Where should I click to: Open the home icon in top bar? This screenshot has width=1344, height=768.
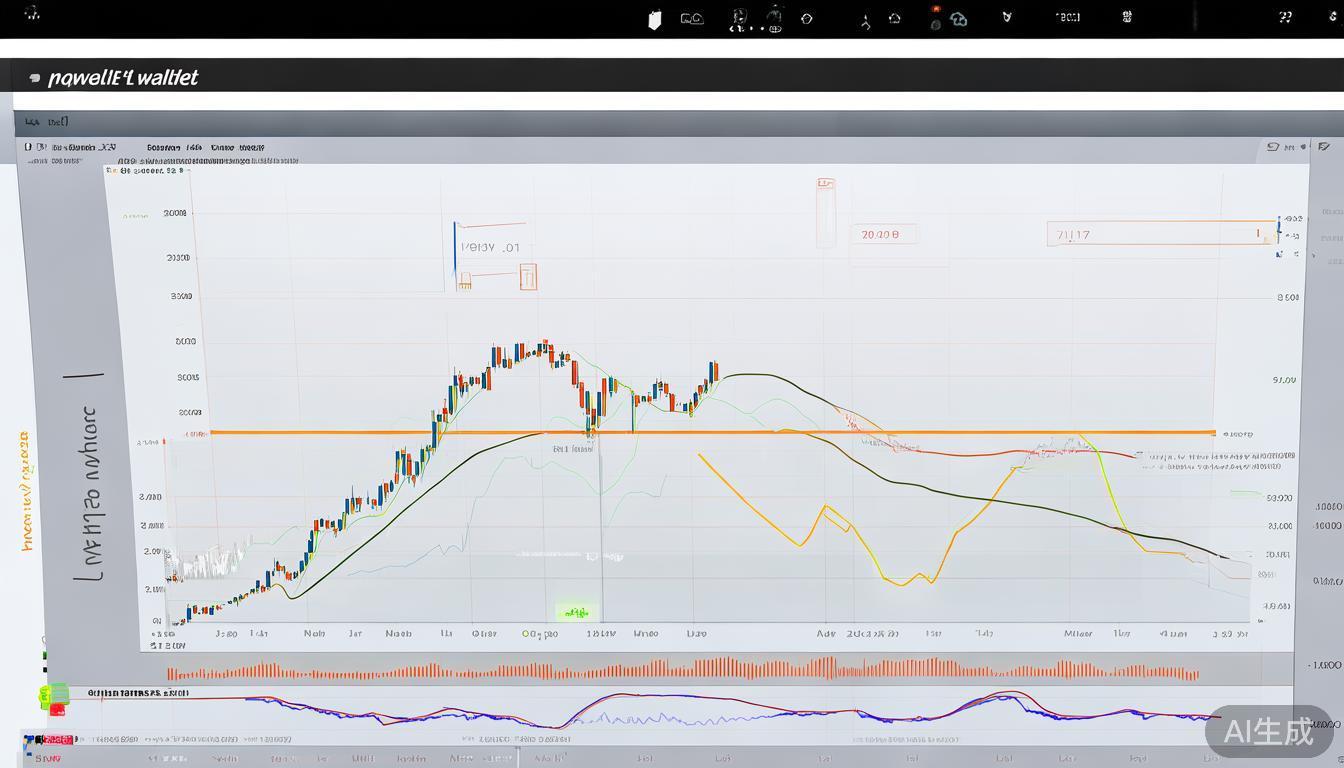click(894, 18)
